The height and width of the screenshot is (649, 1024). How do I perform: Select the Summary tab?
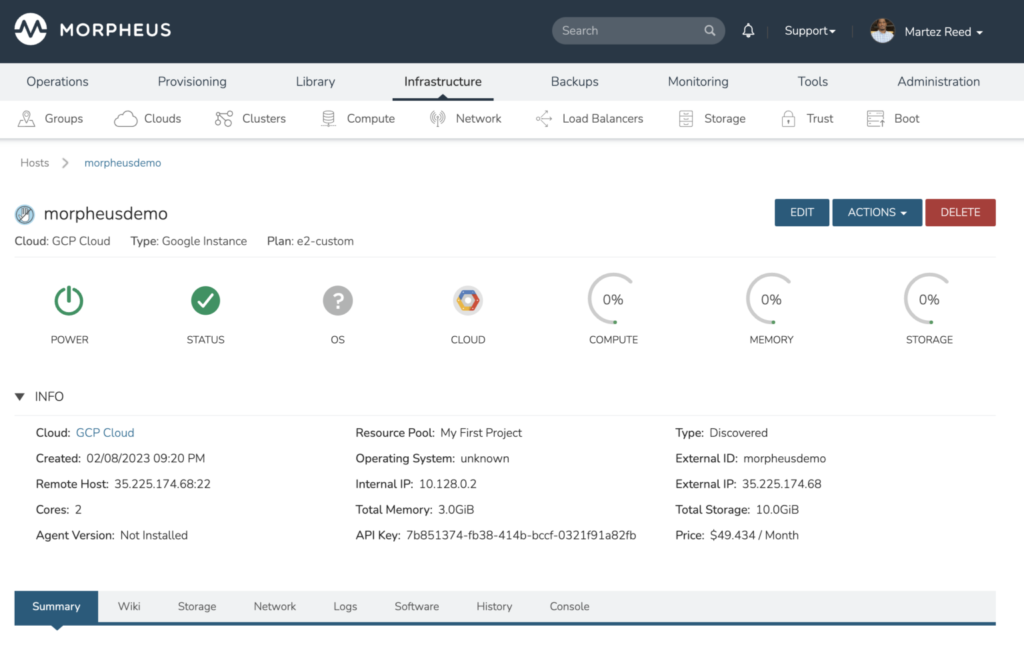[56, 607]
